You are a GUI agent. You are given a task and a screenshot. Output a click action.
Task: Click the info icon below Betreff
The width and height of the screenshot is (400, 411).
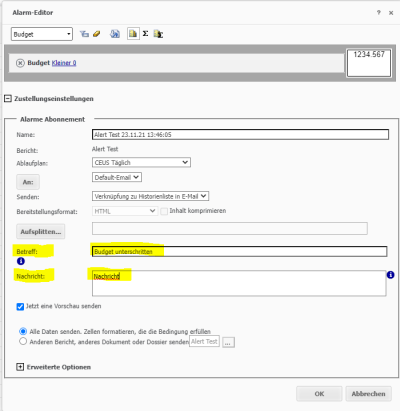21,261
